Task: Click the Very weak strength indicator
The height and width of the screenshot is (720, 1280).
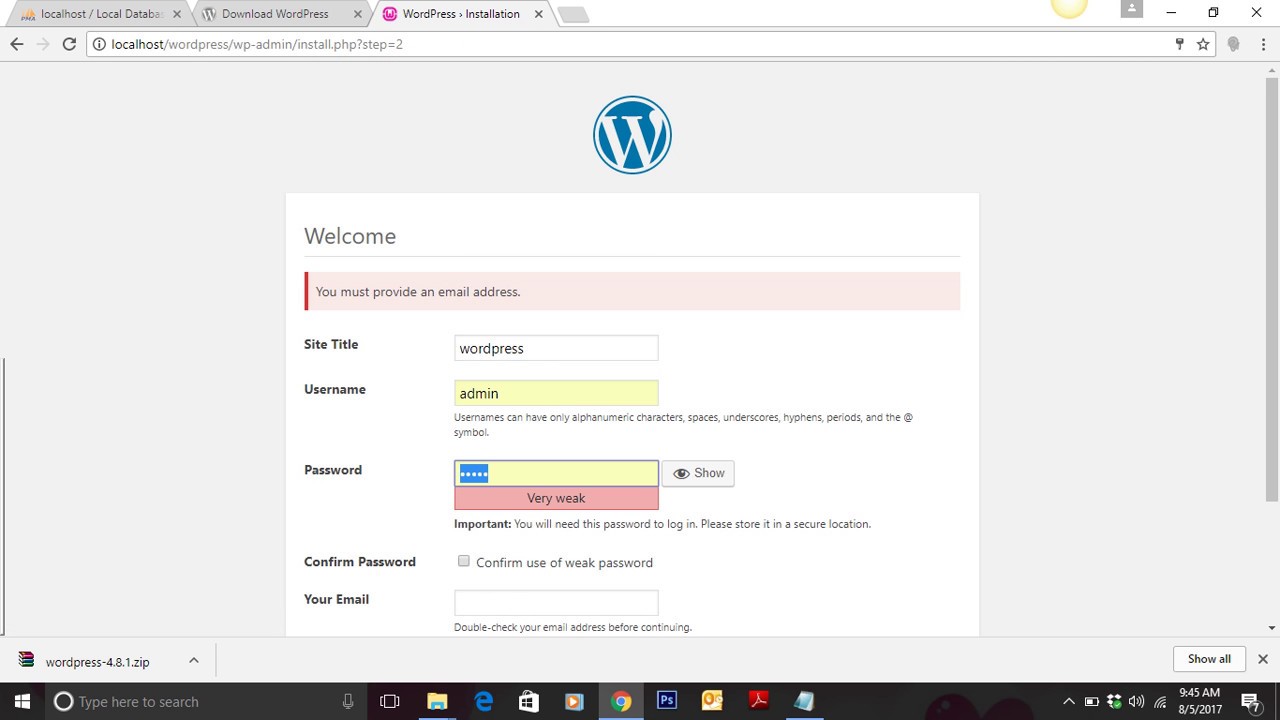Action: pos(556,498)
